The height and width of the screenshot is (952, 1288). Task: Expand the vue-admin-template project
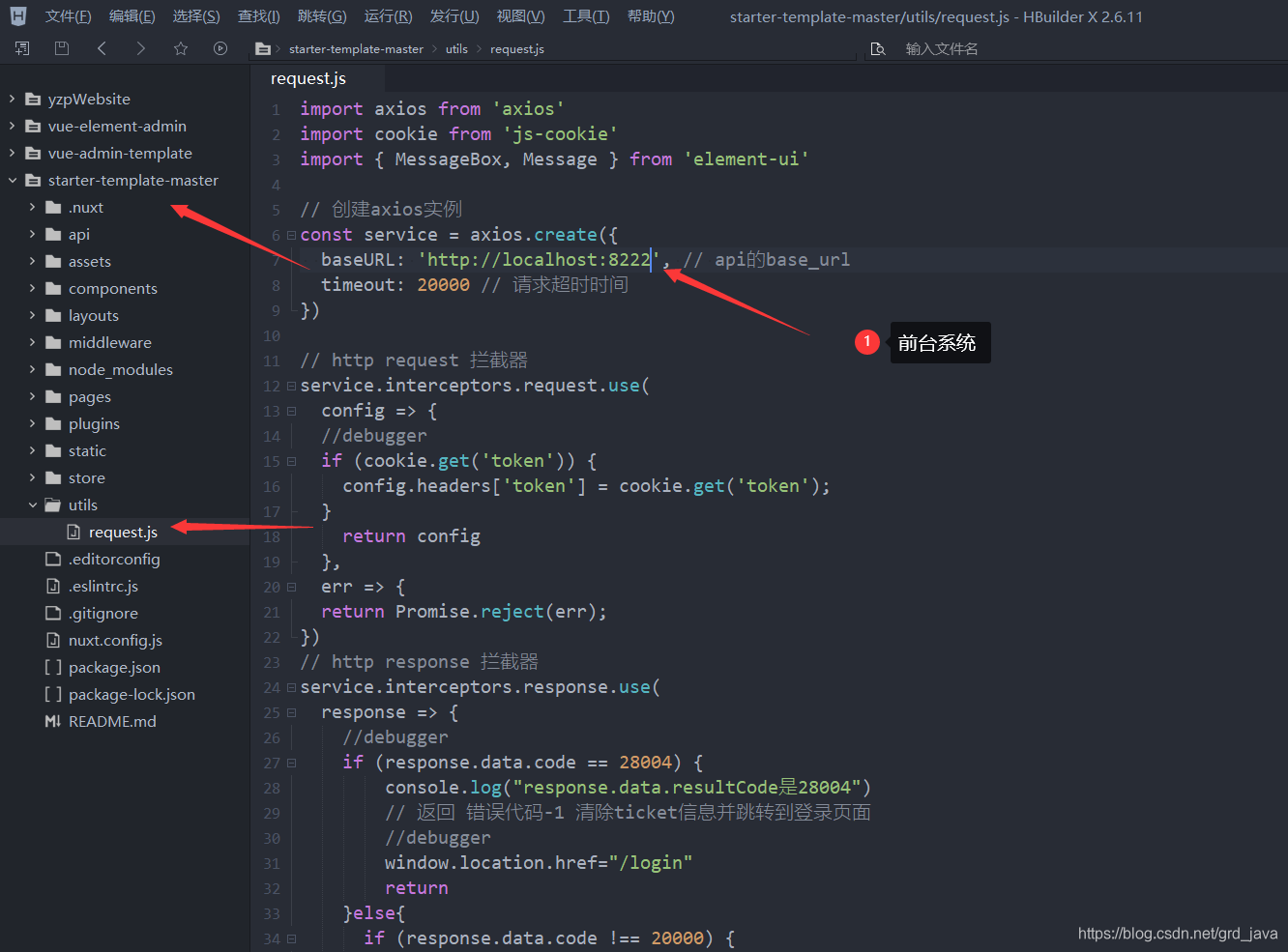(x=12, y=153)
